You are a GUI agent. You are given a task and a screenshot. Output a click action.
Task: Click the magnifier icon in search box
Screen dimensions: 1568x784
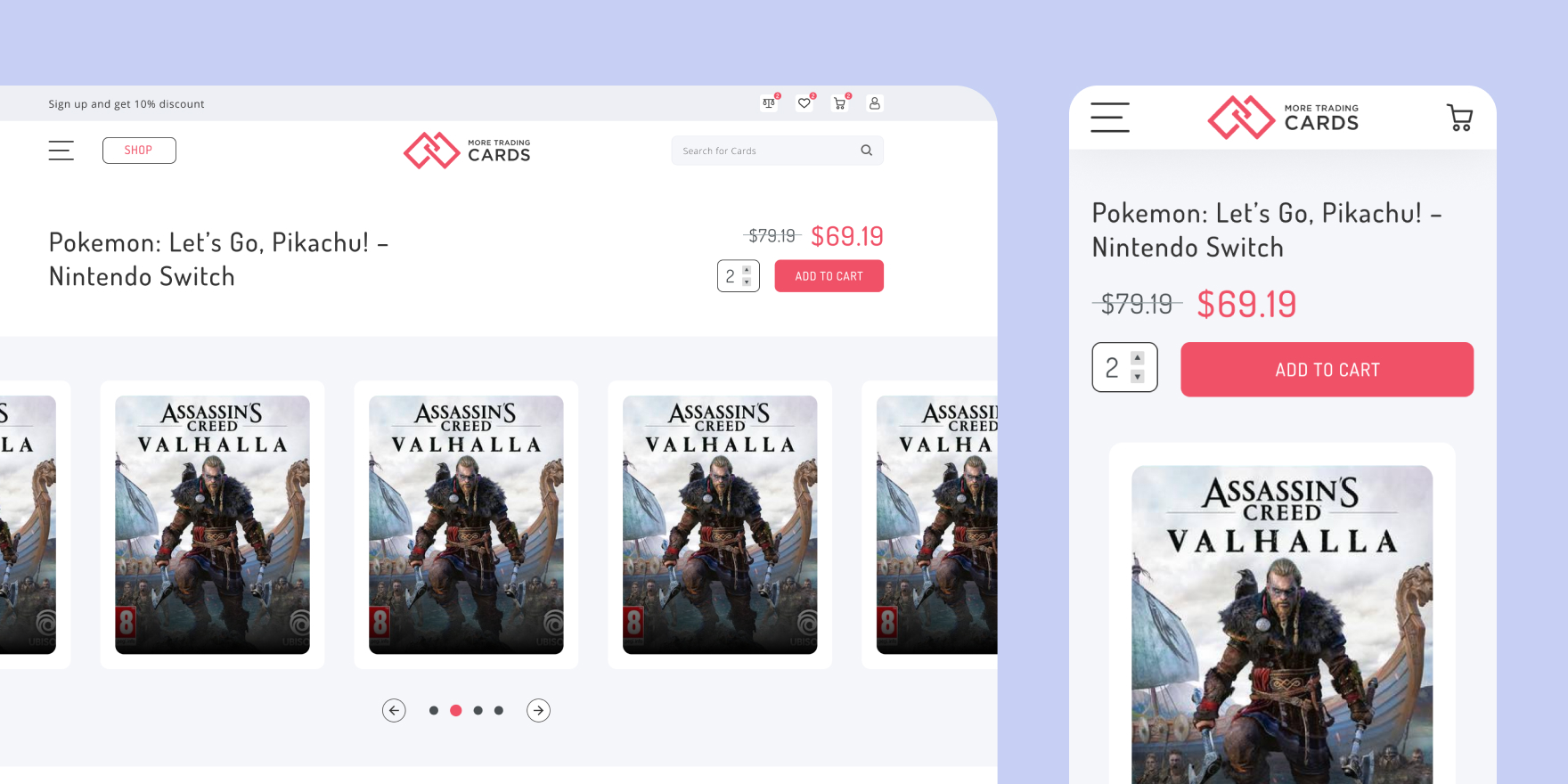point(866,151)
